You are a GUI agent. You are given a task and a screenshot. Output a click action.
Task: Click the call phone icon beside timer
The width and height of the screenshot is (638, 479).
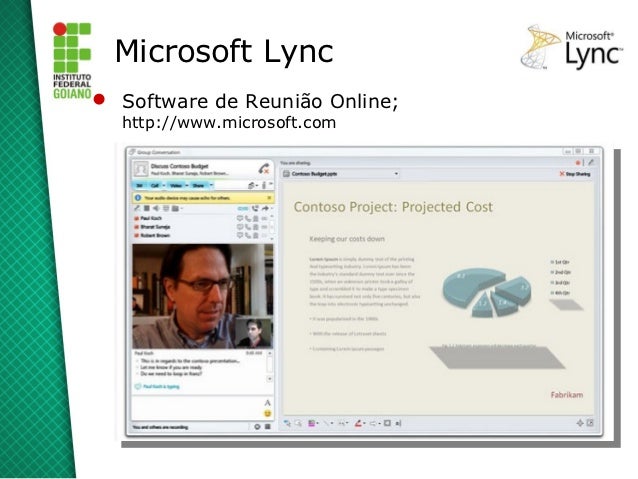[x=255, y=208]
